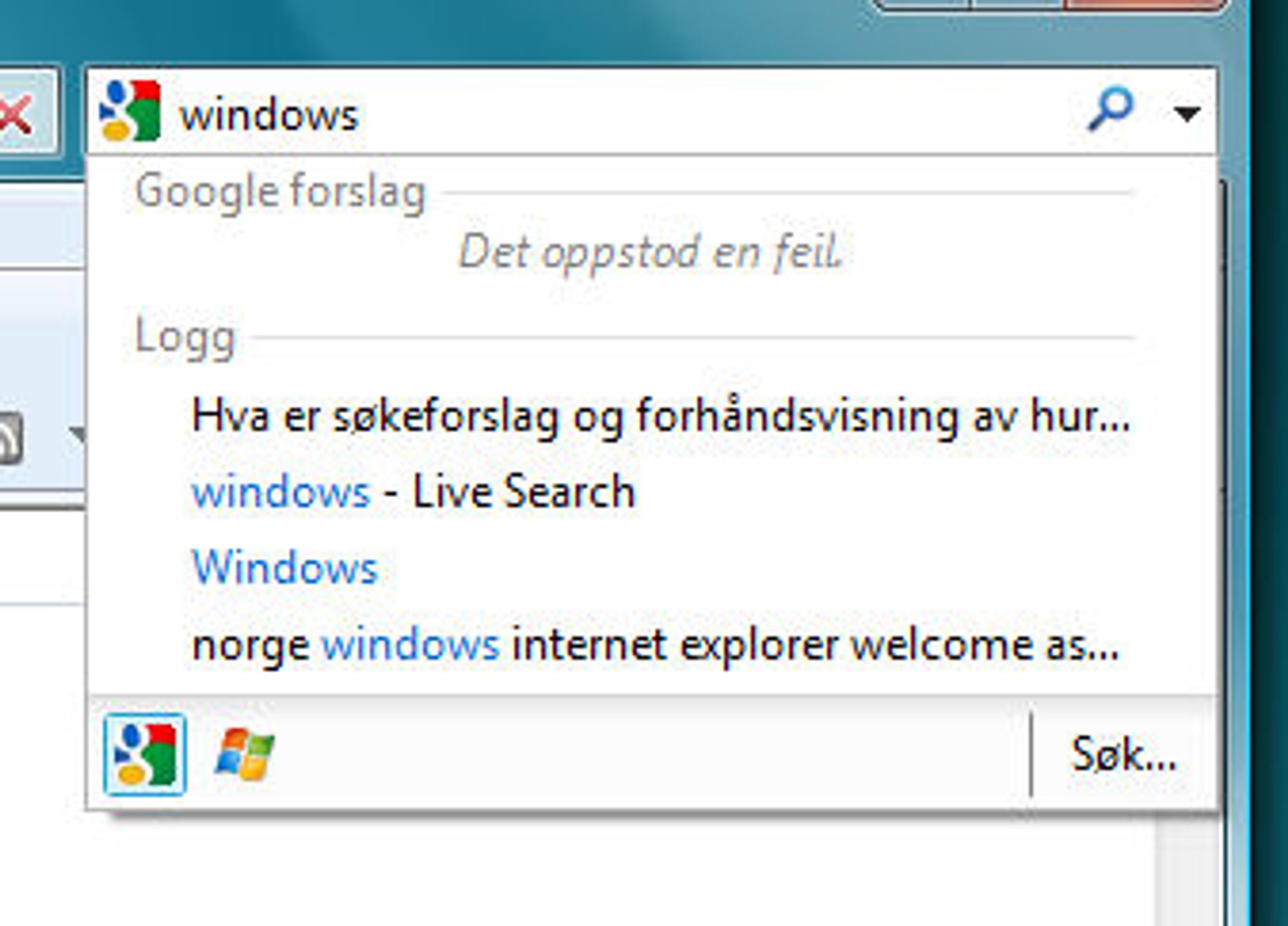The width and height of the screenshot is (1288, 926).
Task: Click the 'Google forslag' section header
Action: point(281,192)
